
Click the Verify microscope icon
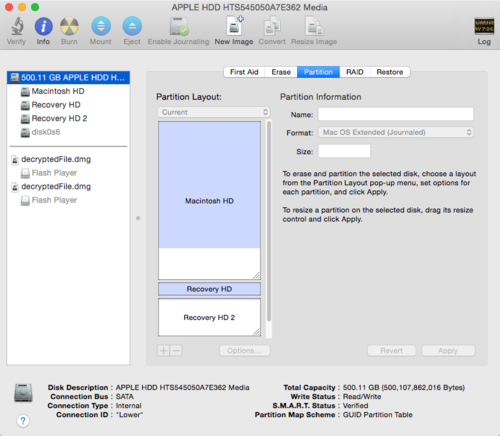[17, 26]
